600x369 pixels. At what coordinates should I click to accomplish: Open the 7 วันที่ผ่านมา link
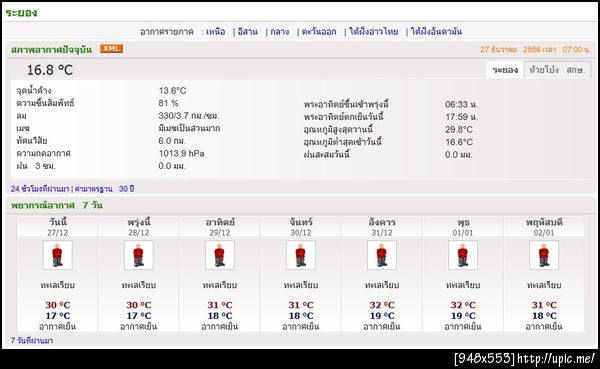[x=32, y=340]
